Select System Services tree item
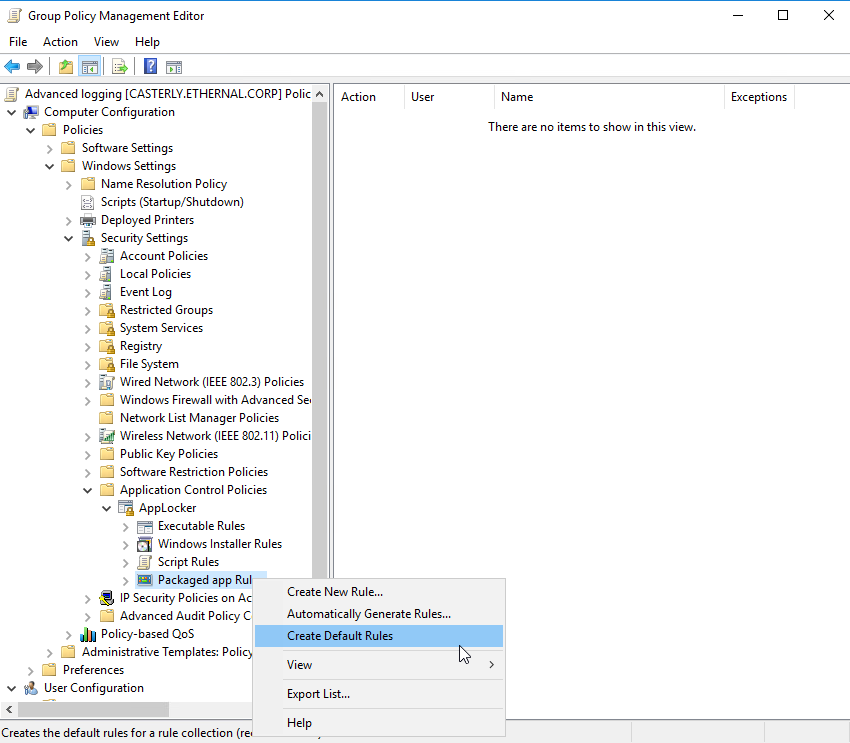Screen dimensions: 850x743 (x=161, y=328)
